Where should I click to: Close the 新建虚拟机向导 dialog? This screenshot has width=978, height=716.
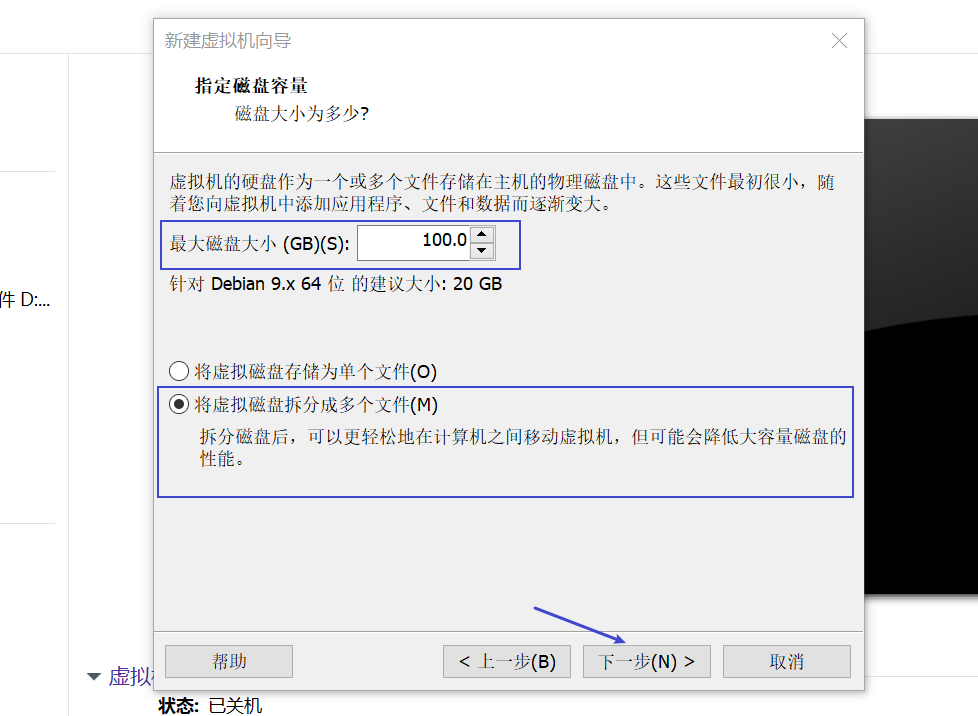[839, 41]
